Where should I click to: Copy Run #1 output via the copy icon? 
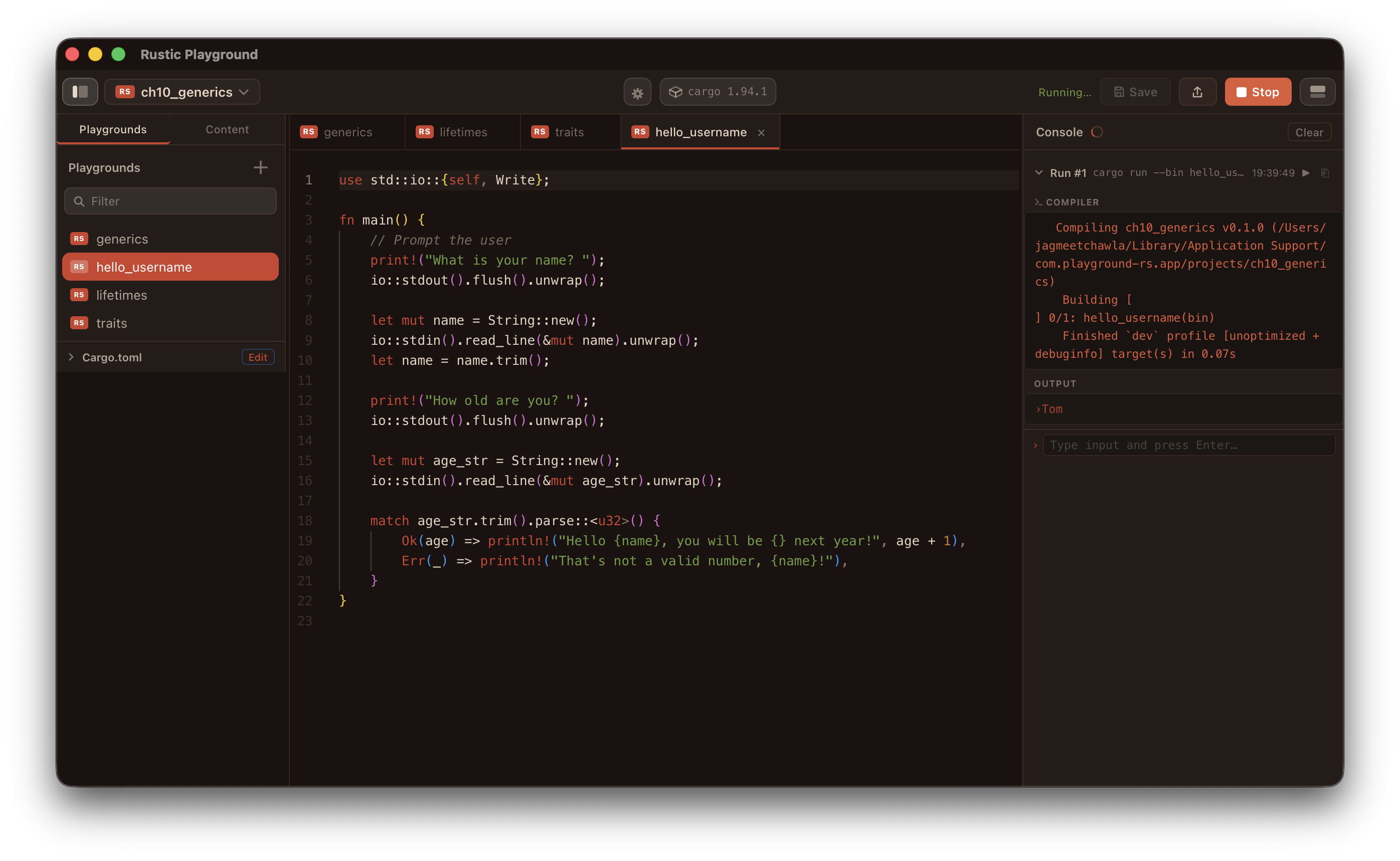tap(1325, 172)
